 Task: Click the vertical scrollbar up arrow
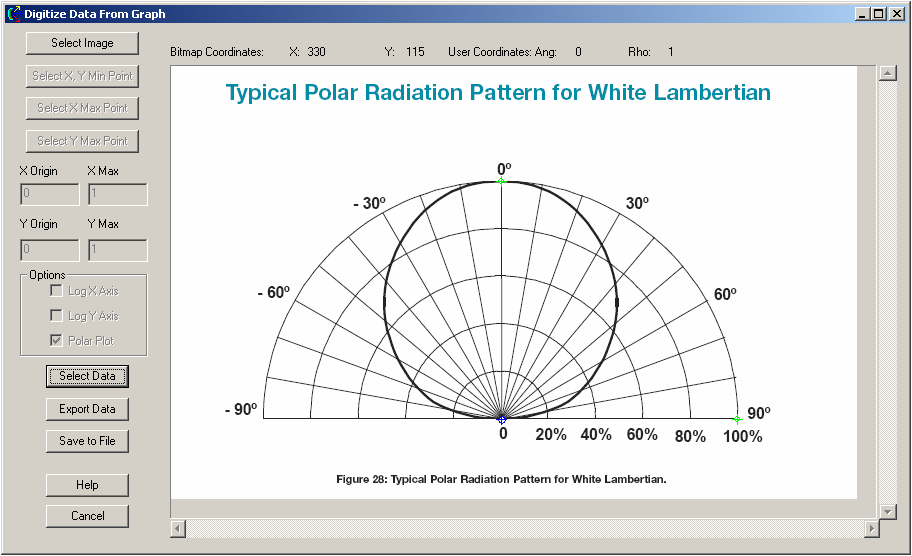886,74
